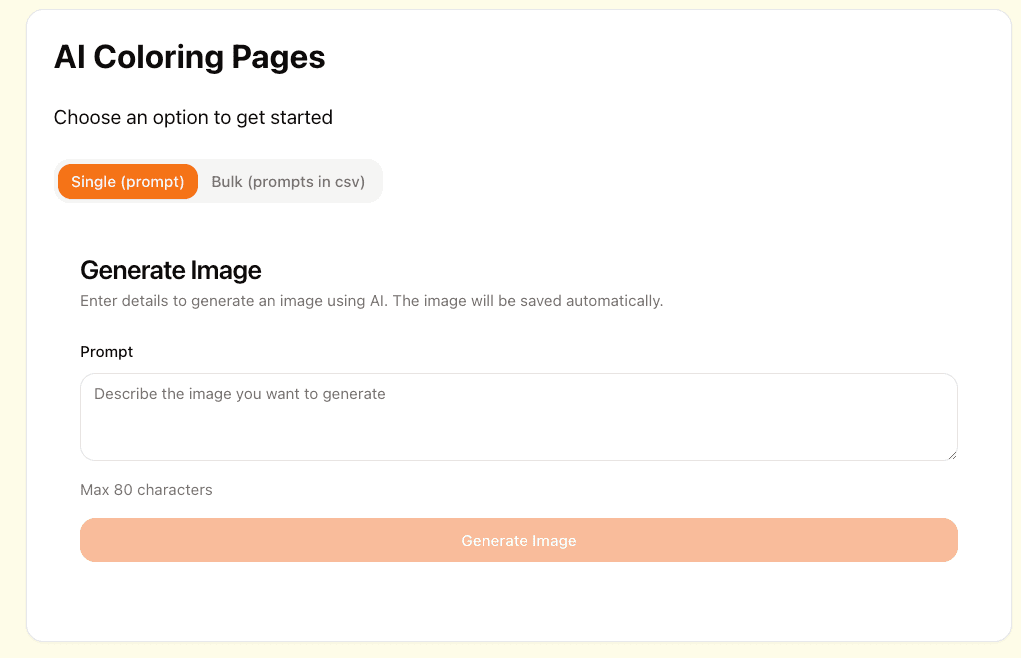Screen dimensions: 1021x658
Task: Click the Generate Image section heading
Action: tap(171, 270)
